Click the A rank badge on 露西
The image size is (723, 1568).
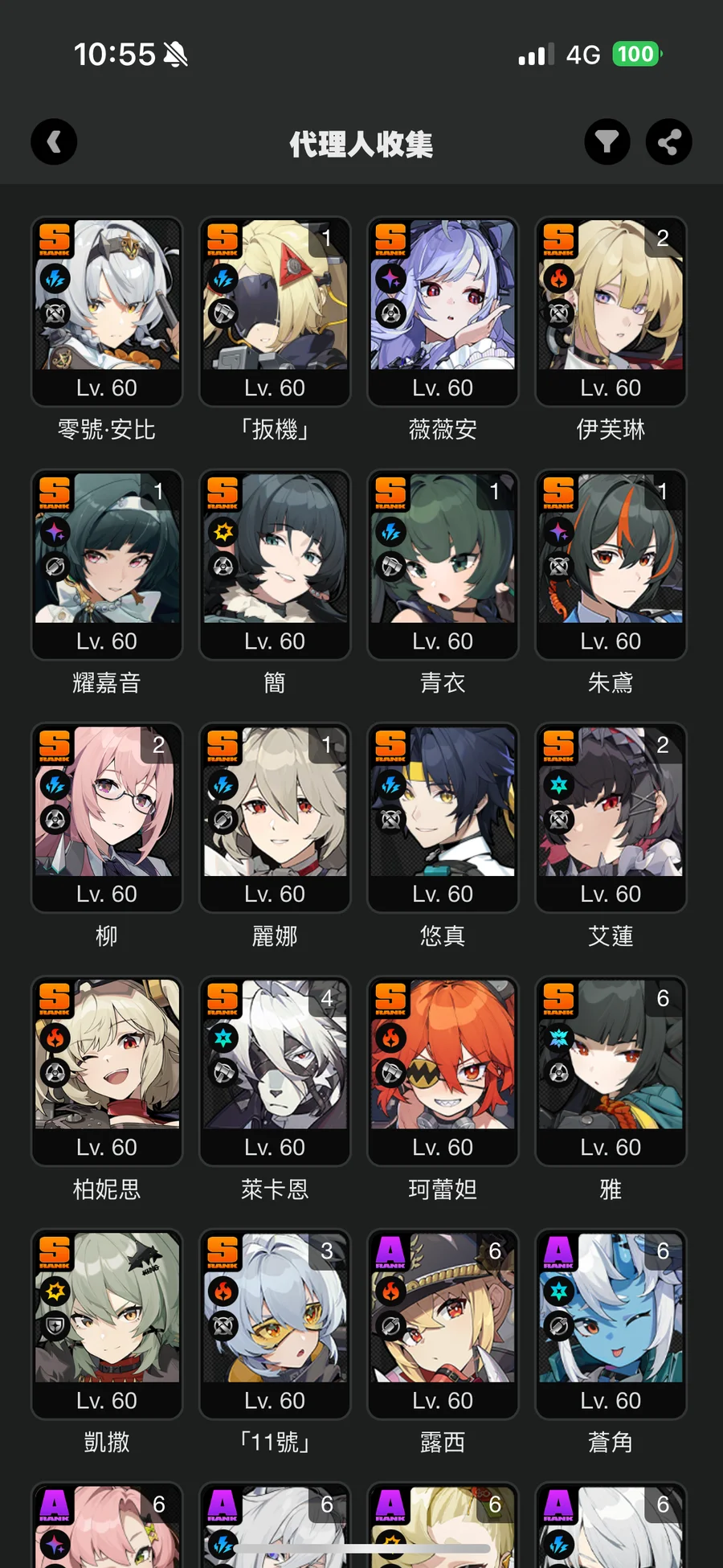point(390,1252)
